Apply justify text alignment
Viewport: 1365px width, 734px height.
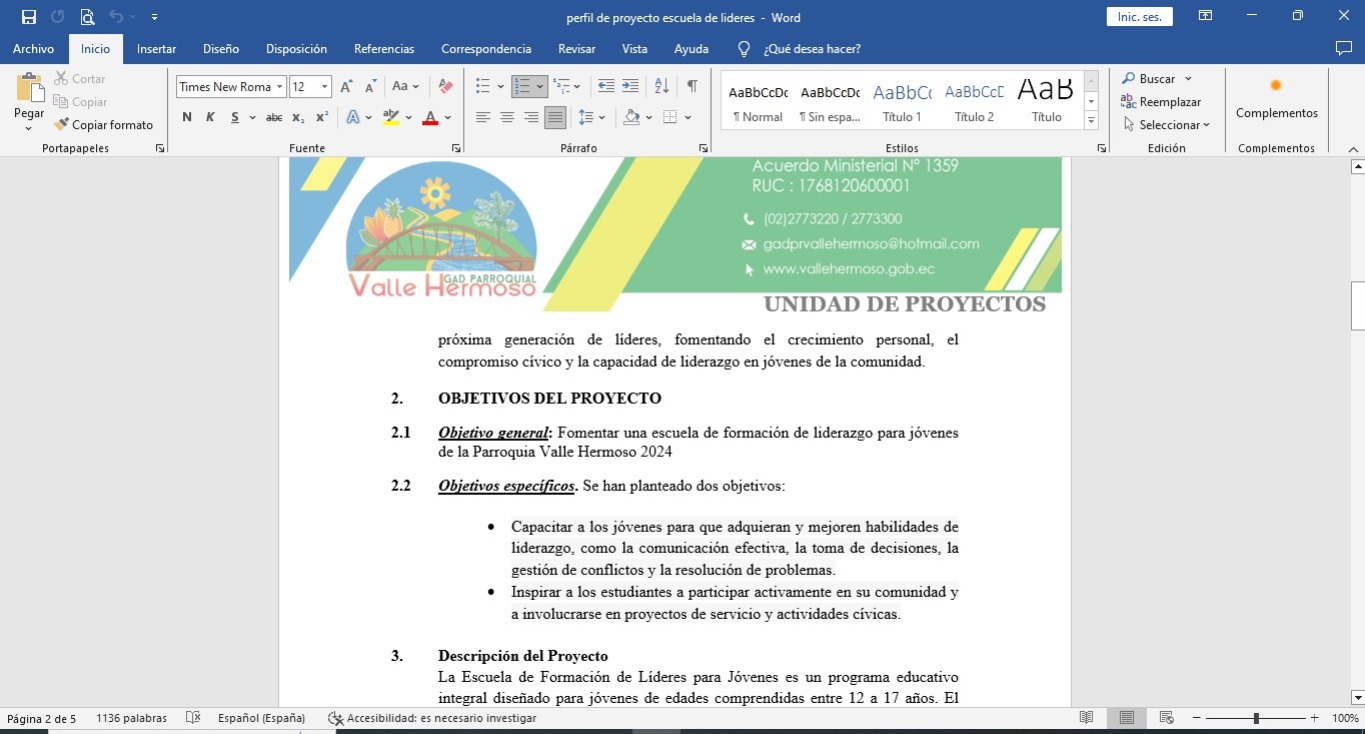click(555, 117)
